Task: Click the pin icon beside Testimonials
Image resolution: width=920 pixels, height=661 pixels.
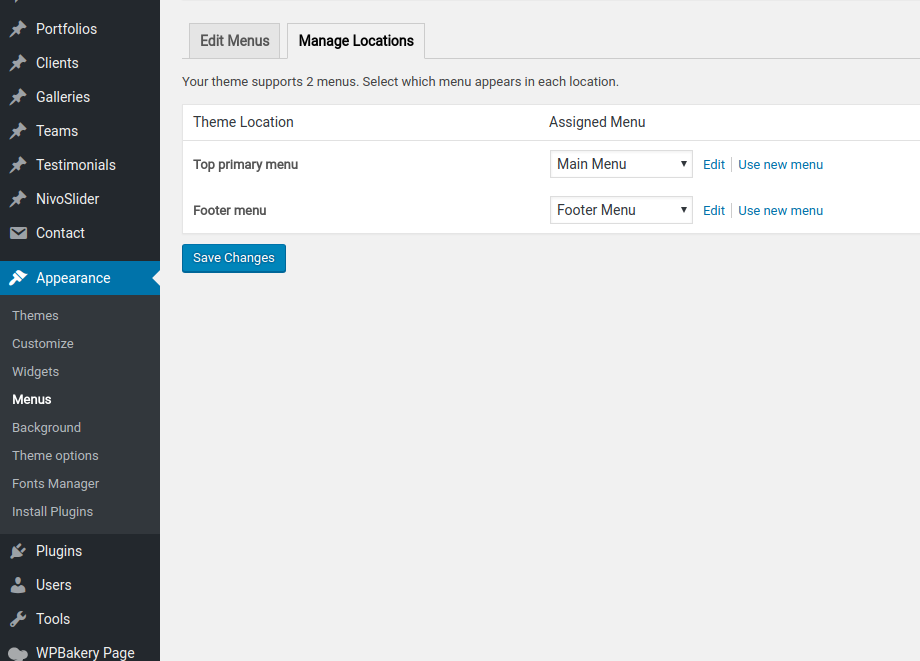Action: coord(18,165)
